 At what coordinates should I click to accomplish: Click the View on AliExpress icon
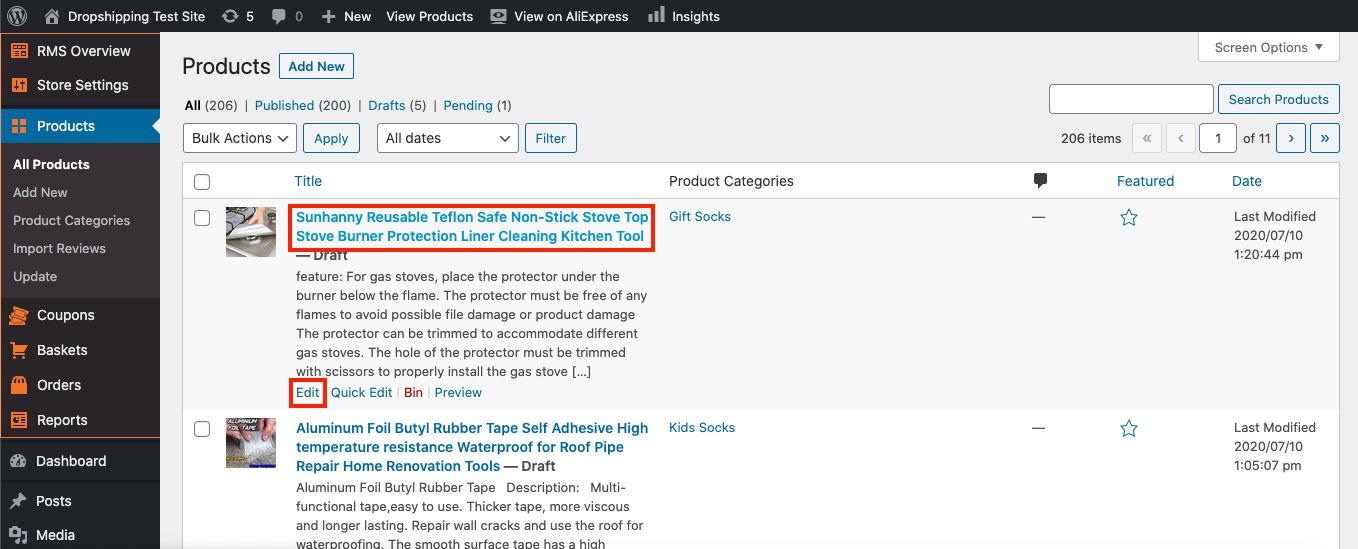pos(498,16)
